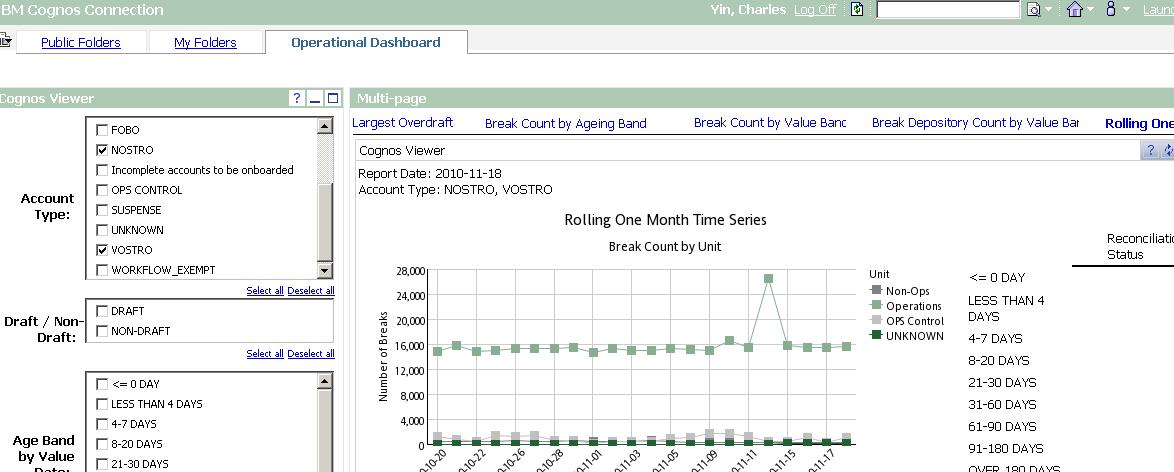The width and height of the screenshot is (1174, 472).
Task: Click the Log Off link
Action: 815,10
